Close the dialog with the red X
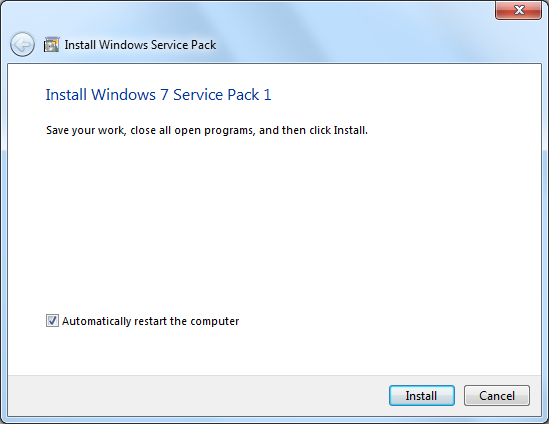The image size is (549, 424). pyautogui.click(x=519, y=10)
